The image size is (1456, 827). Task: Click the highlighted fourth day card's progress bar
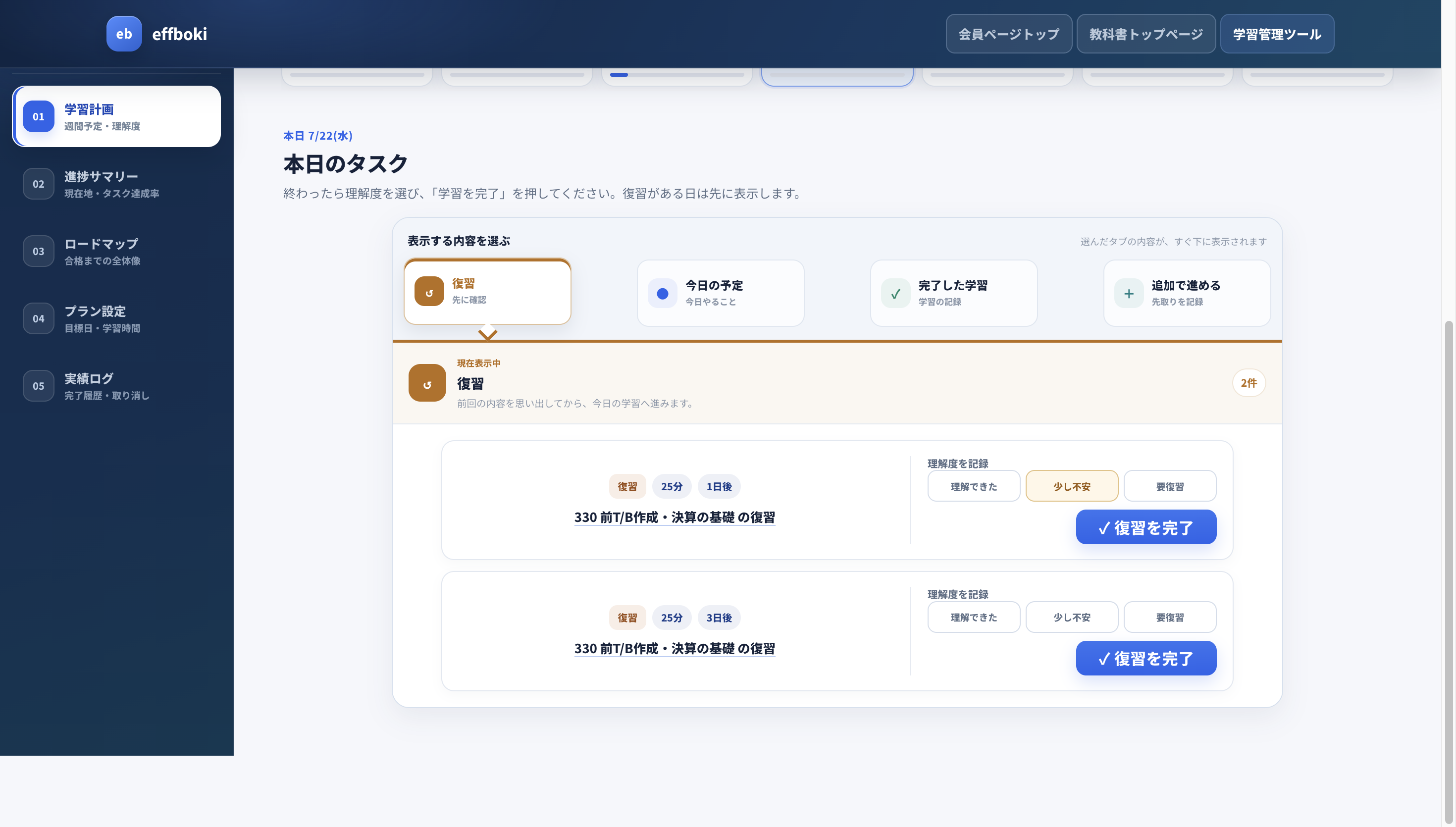[x=837, y=75]
